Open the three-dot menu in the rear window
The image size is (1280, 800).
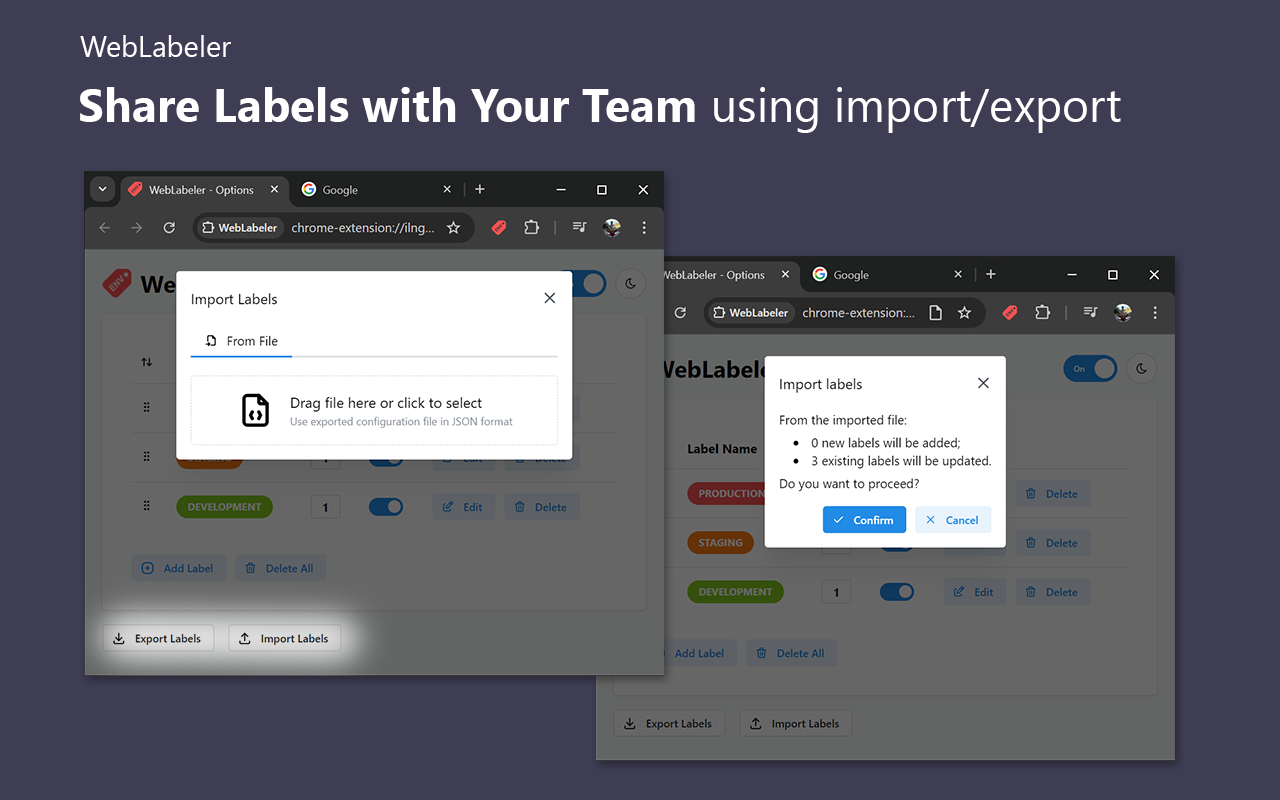(1155, 313)
